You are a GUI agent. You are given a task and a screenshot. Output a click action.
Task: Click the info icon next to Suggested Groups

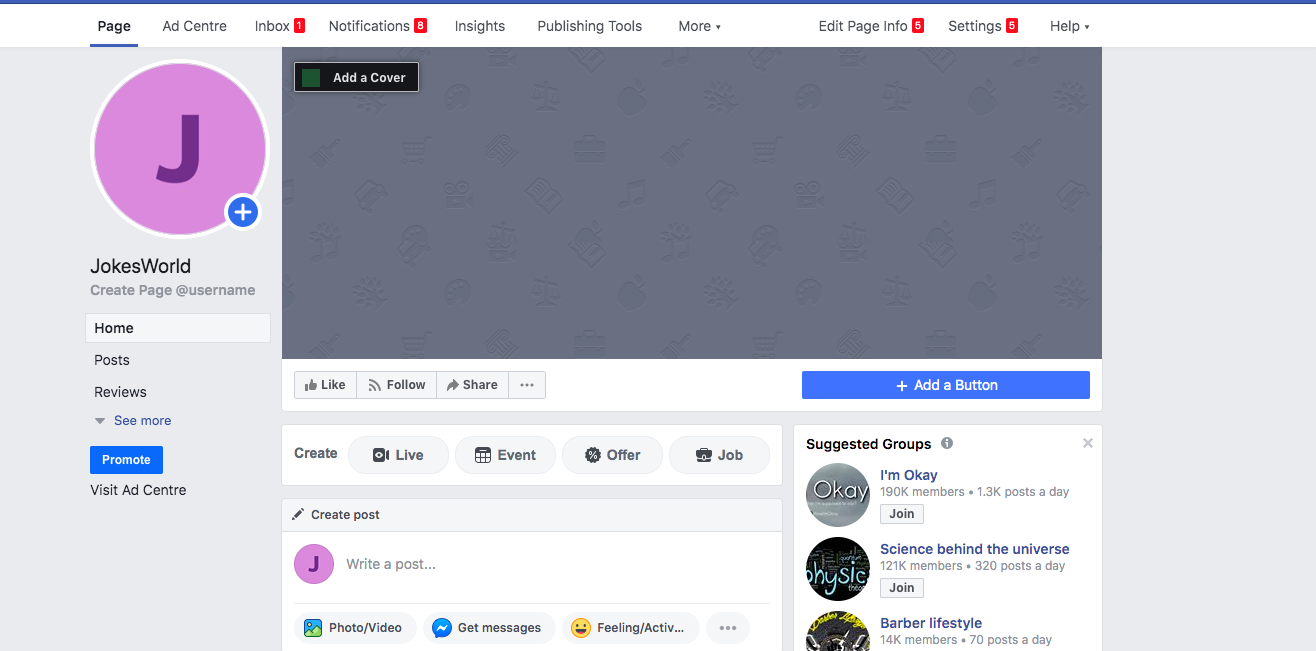tap(947, 443)
